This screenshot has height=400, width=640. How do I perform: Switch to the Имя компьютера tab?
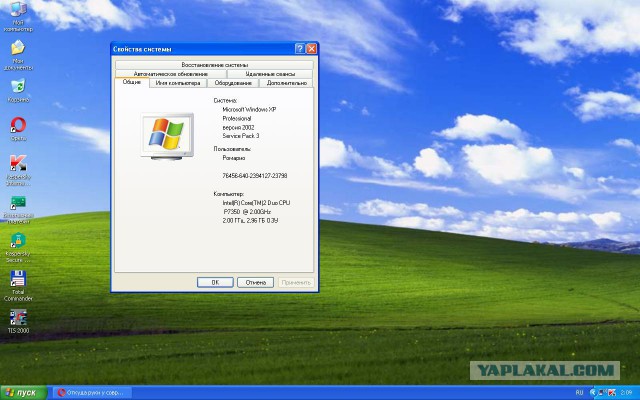[x=178, y=83]
